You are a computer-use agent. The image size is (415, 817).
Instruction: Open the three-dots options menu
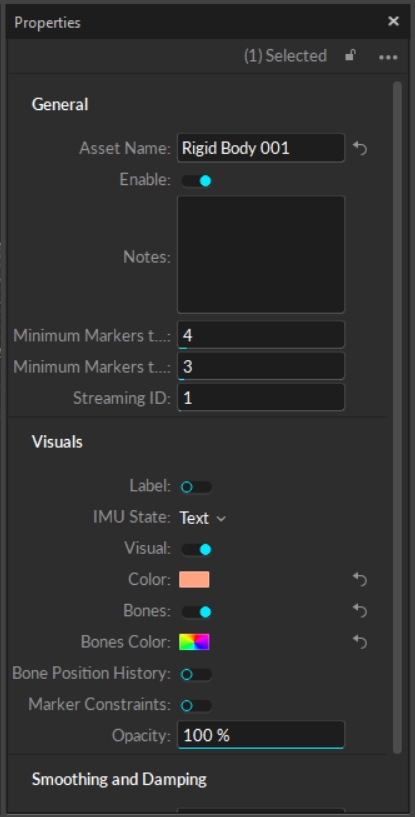coord(388,57)
